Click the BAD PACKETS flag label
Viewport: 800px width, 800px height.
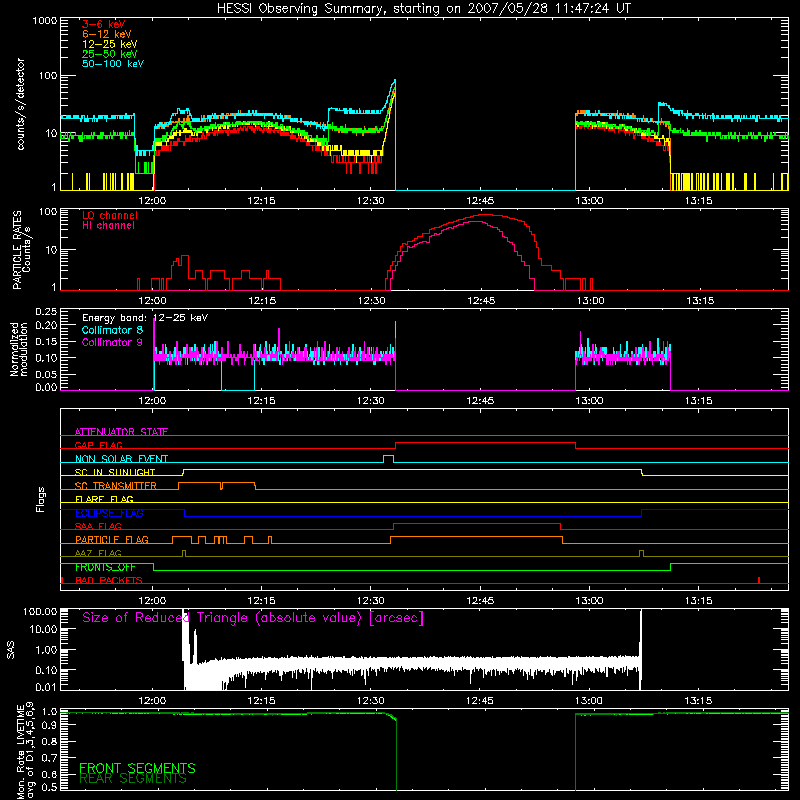(109, 580)
